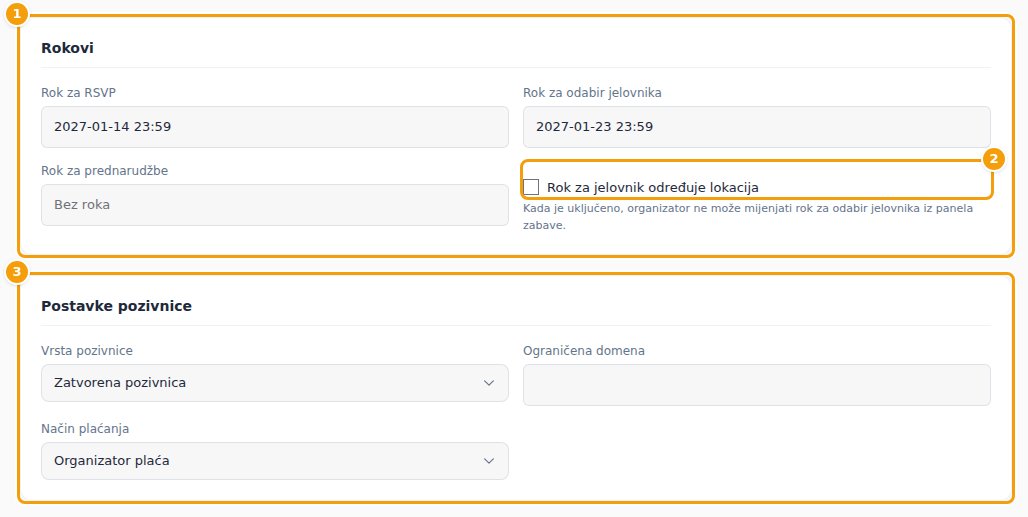Click the Rok za RSVP date field
This screenshot has width=1028, height=517.
[275, 126]
